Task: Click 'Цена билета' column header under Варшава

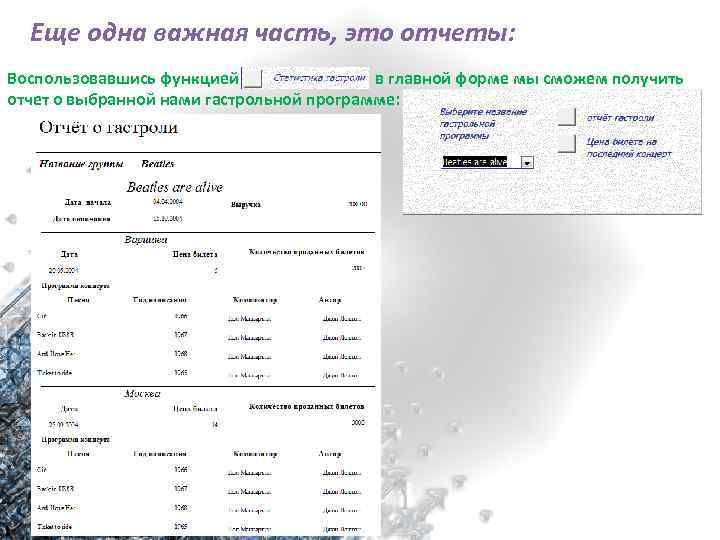Action: tap(195, 254)
